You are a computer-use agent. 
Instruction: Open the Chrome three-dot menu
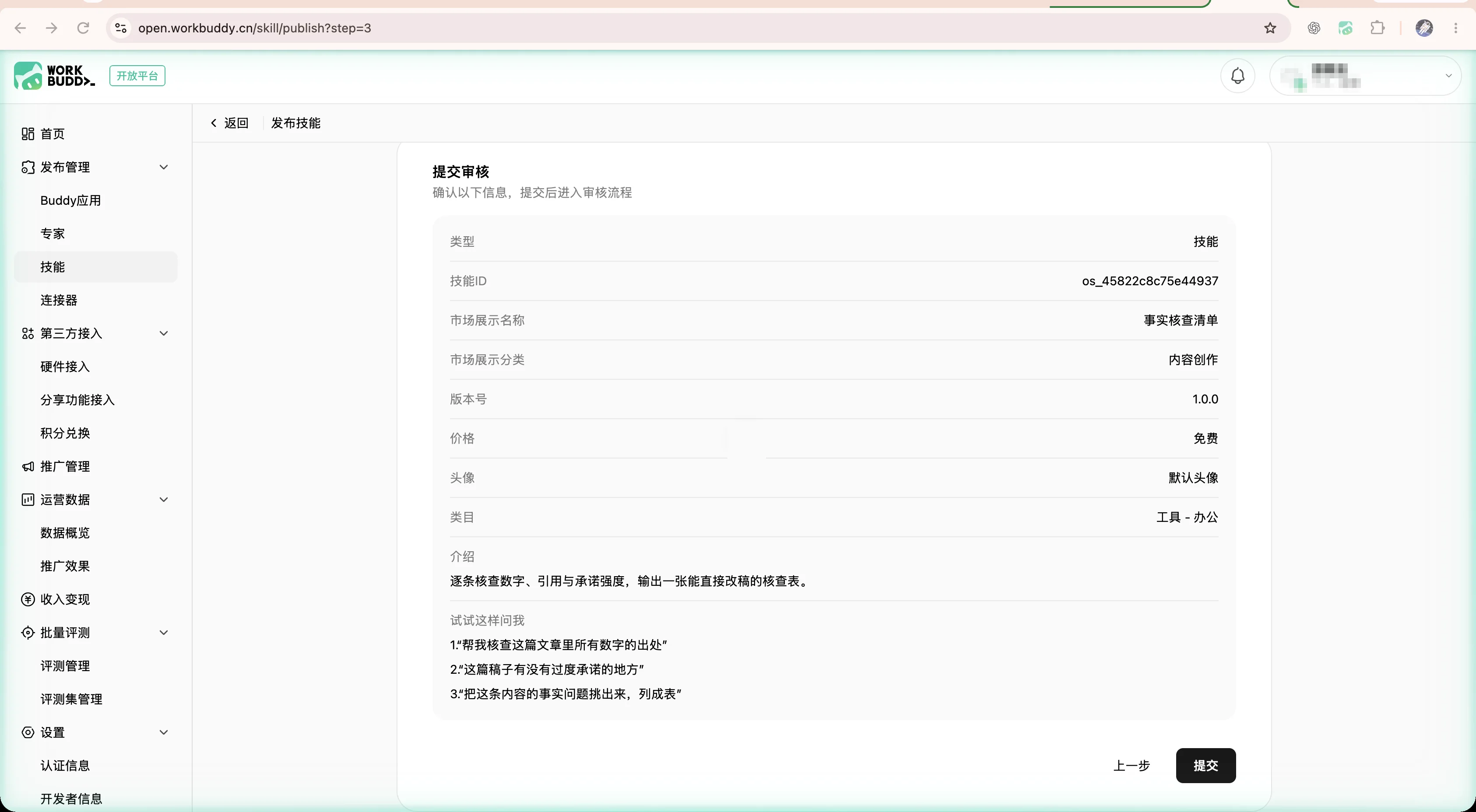pos(1456,28)
